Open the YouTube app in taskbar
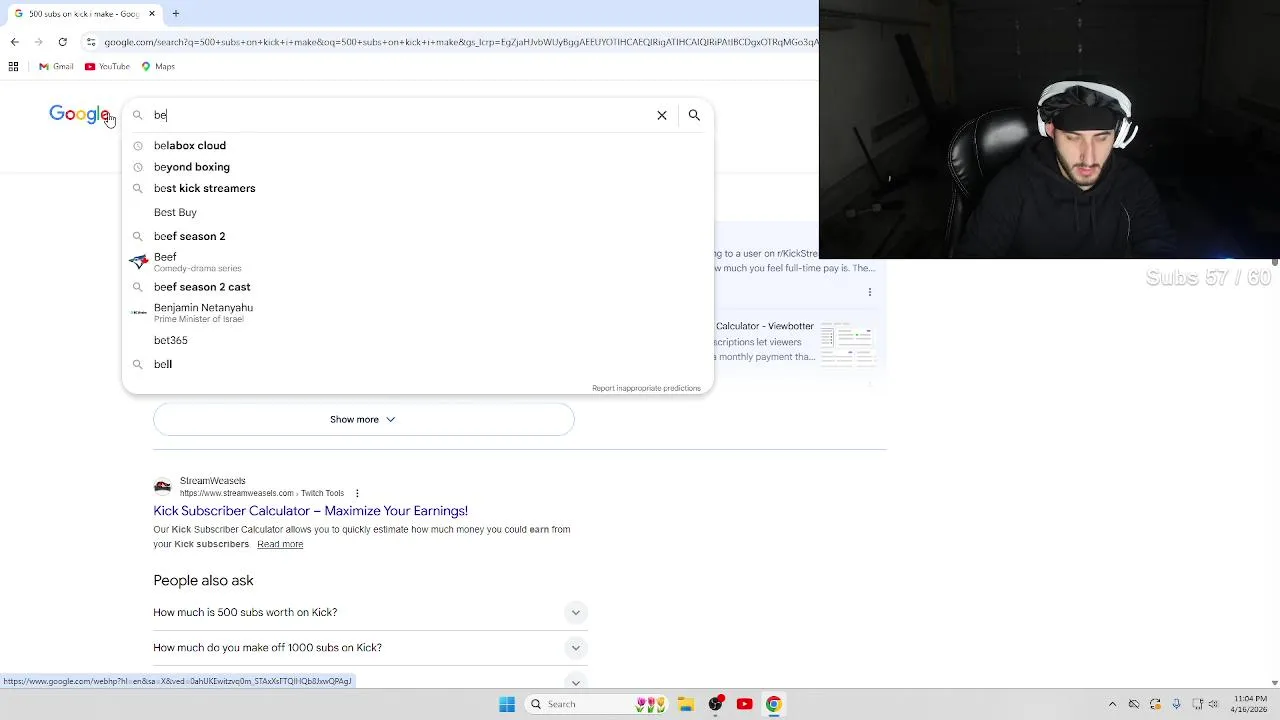The width and height of the screenshot is (1280, 720). tap(744, 704)
